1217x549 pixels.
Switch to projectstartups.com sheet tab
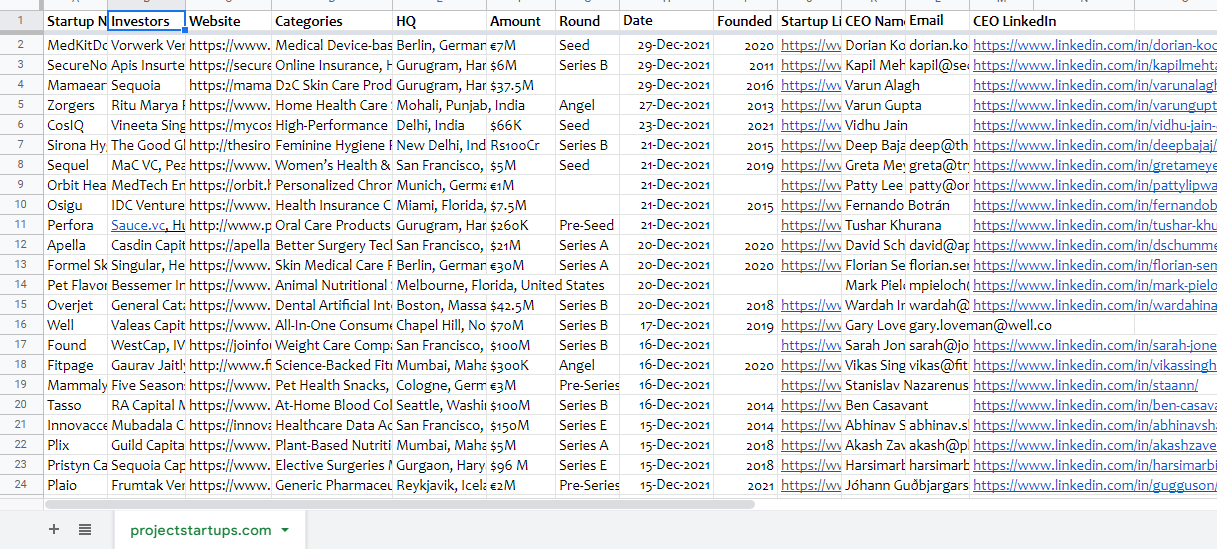(x=200, y=530)
